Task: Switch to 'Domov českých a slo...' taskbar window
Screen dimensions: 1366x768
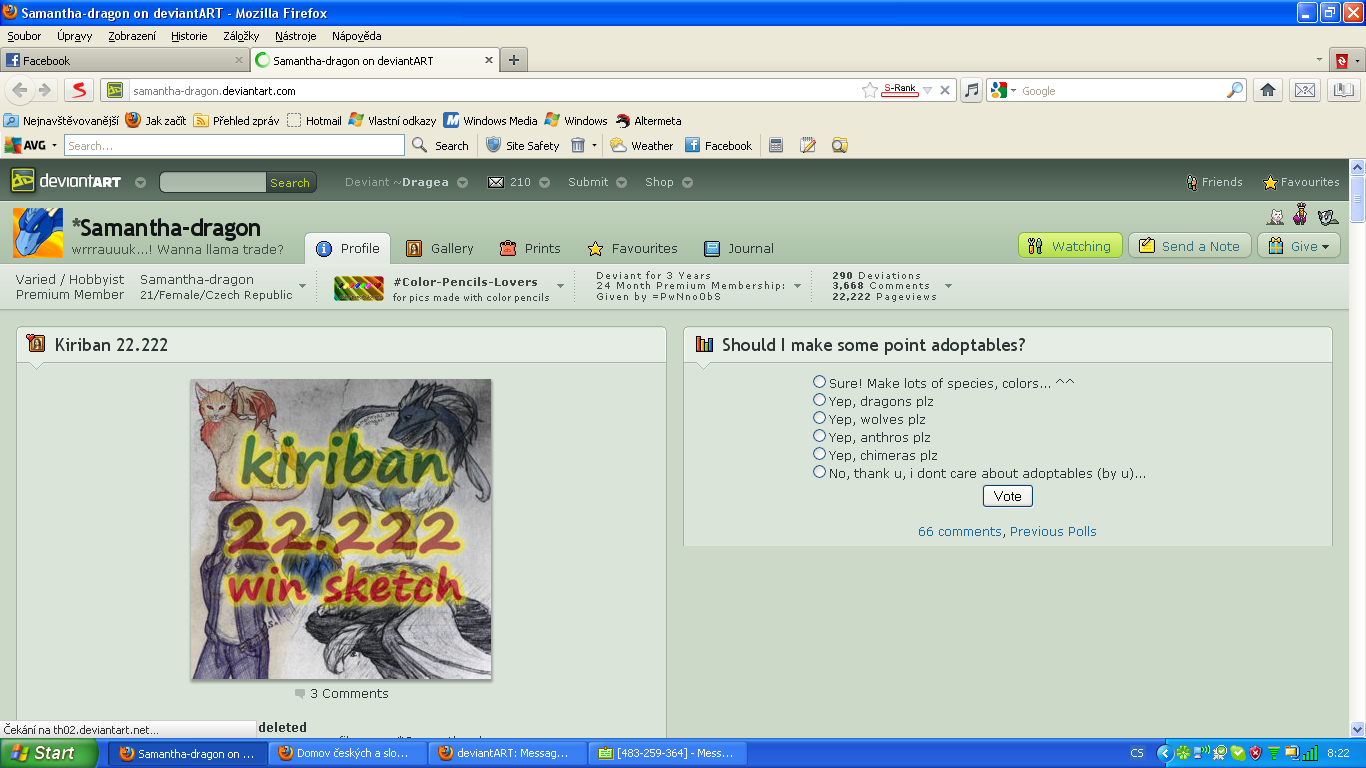Action: pyautogui.click(x=347, y=753)
